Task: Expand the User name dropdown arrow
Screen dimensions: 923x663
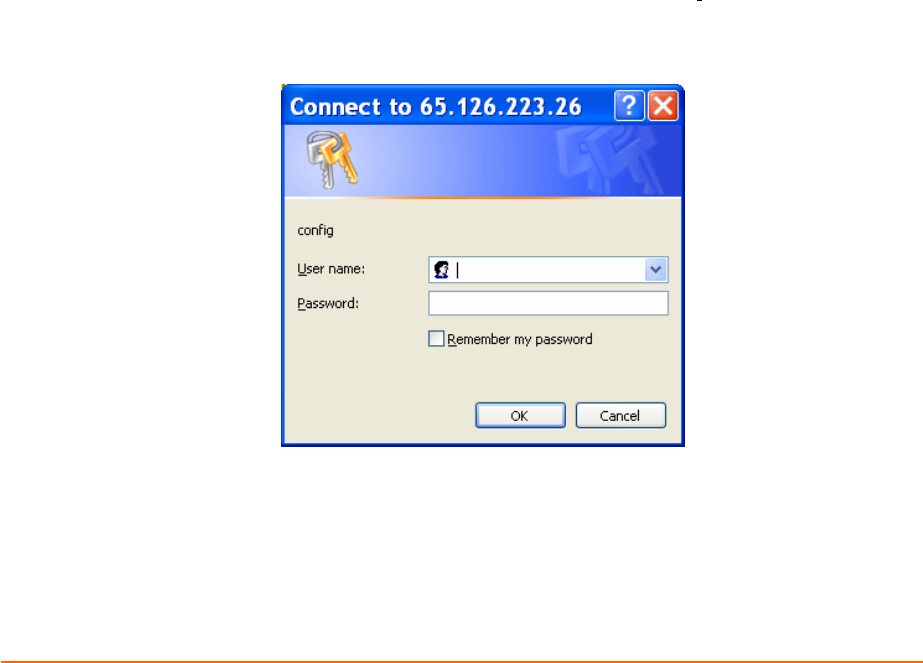Action: 655,270
